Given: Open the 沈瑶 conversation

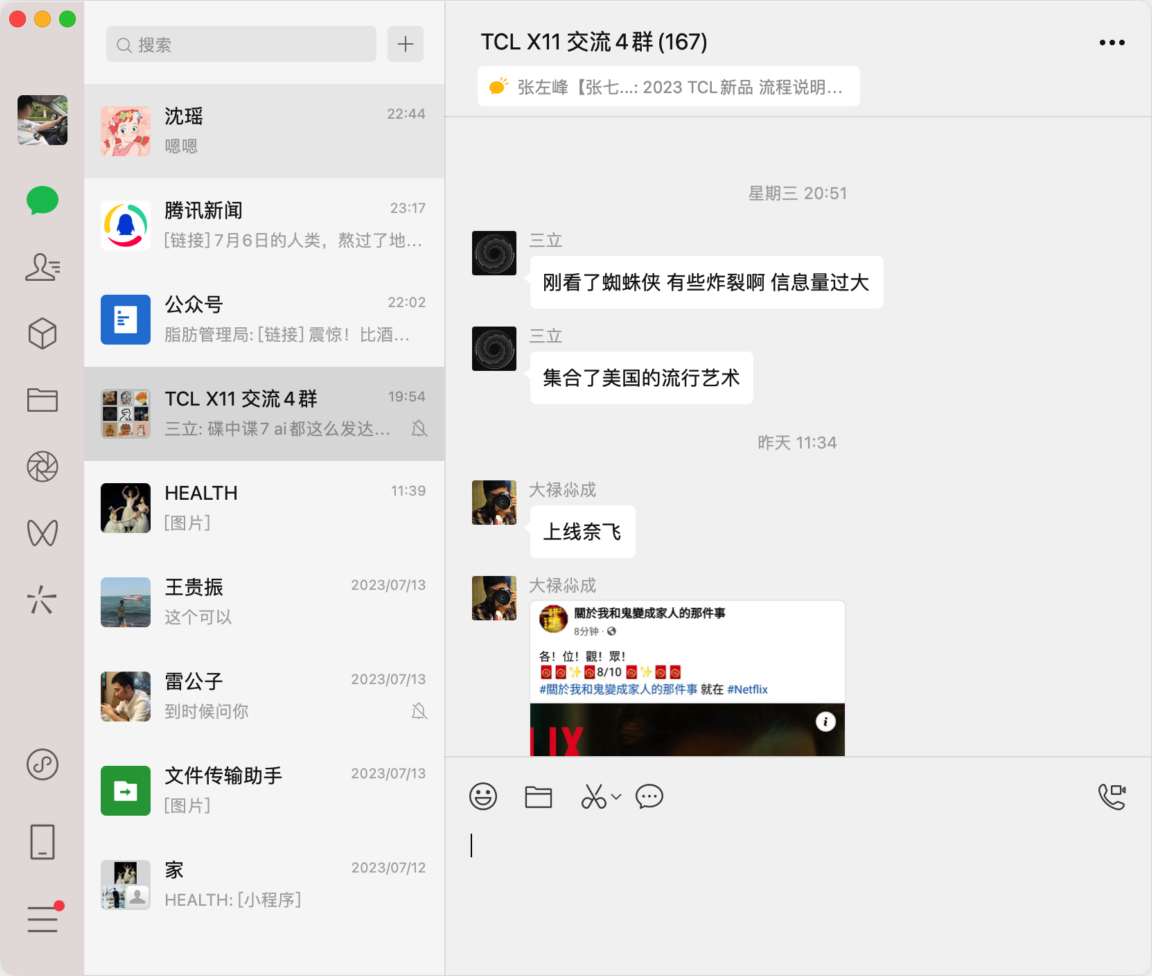Looking at the screenshot, I should pos(264,131).
